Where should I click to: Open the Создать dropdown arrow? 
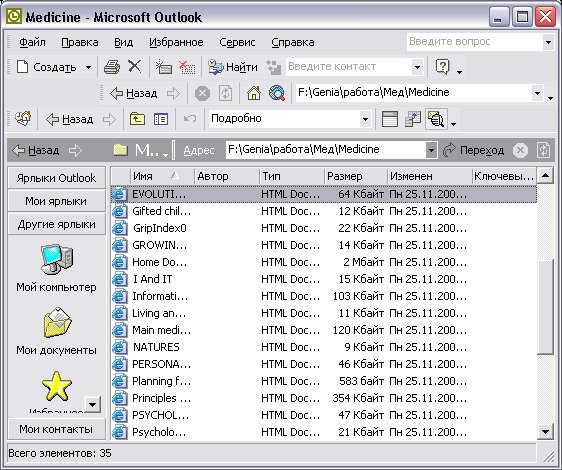[x=88, y=67]
